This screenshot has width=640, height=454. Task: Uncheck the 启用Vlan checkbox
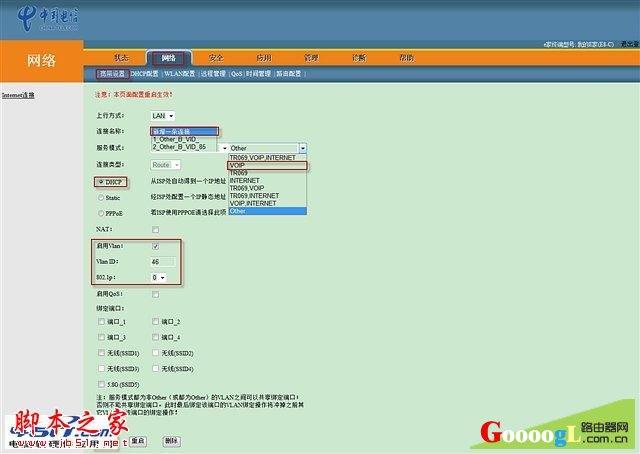pos(155,246)
